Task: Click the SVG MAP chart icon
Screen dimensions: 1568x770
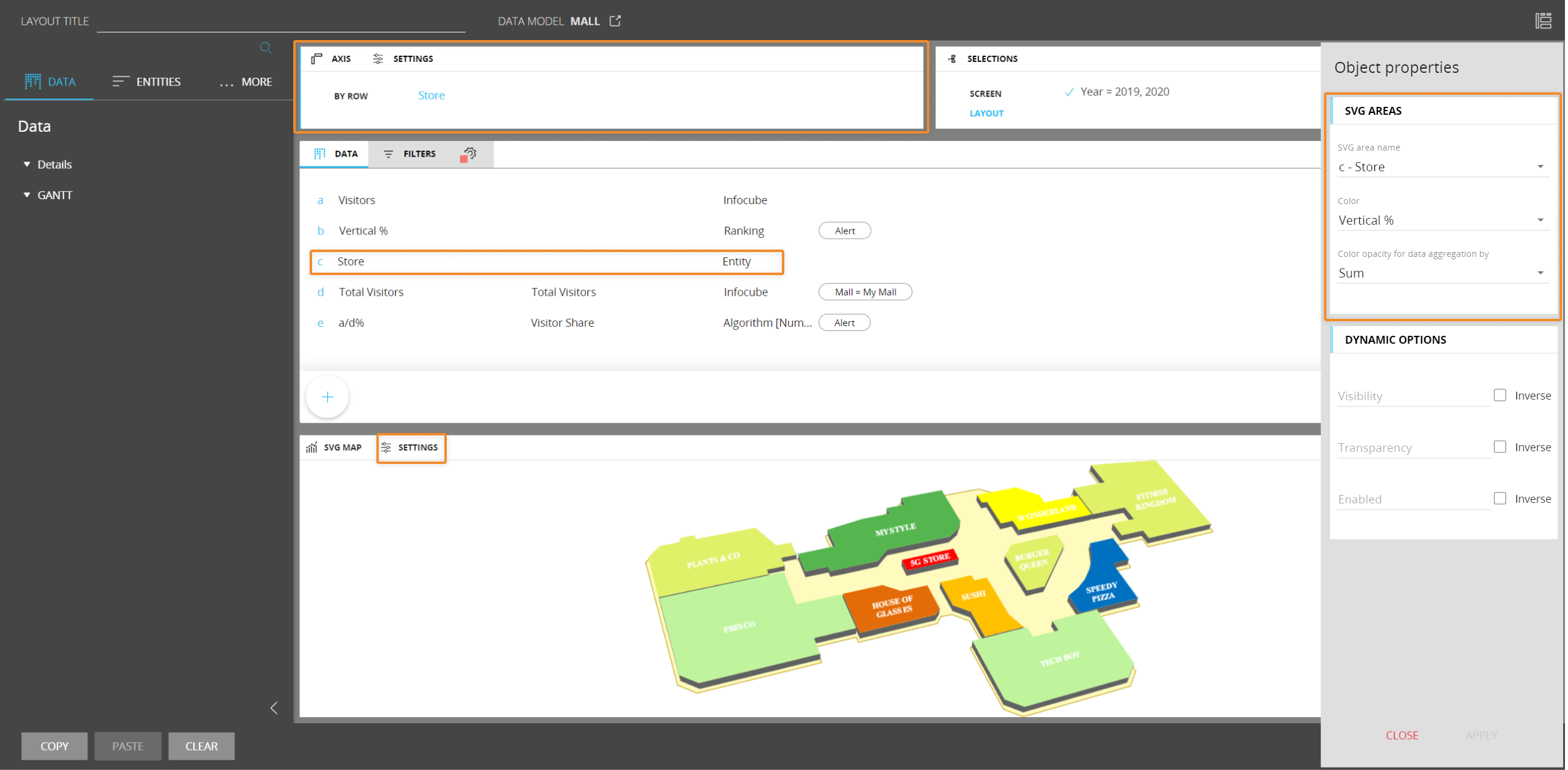Action: click(311, 448)
